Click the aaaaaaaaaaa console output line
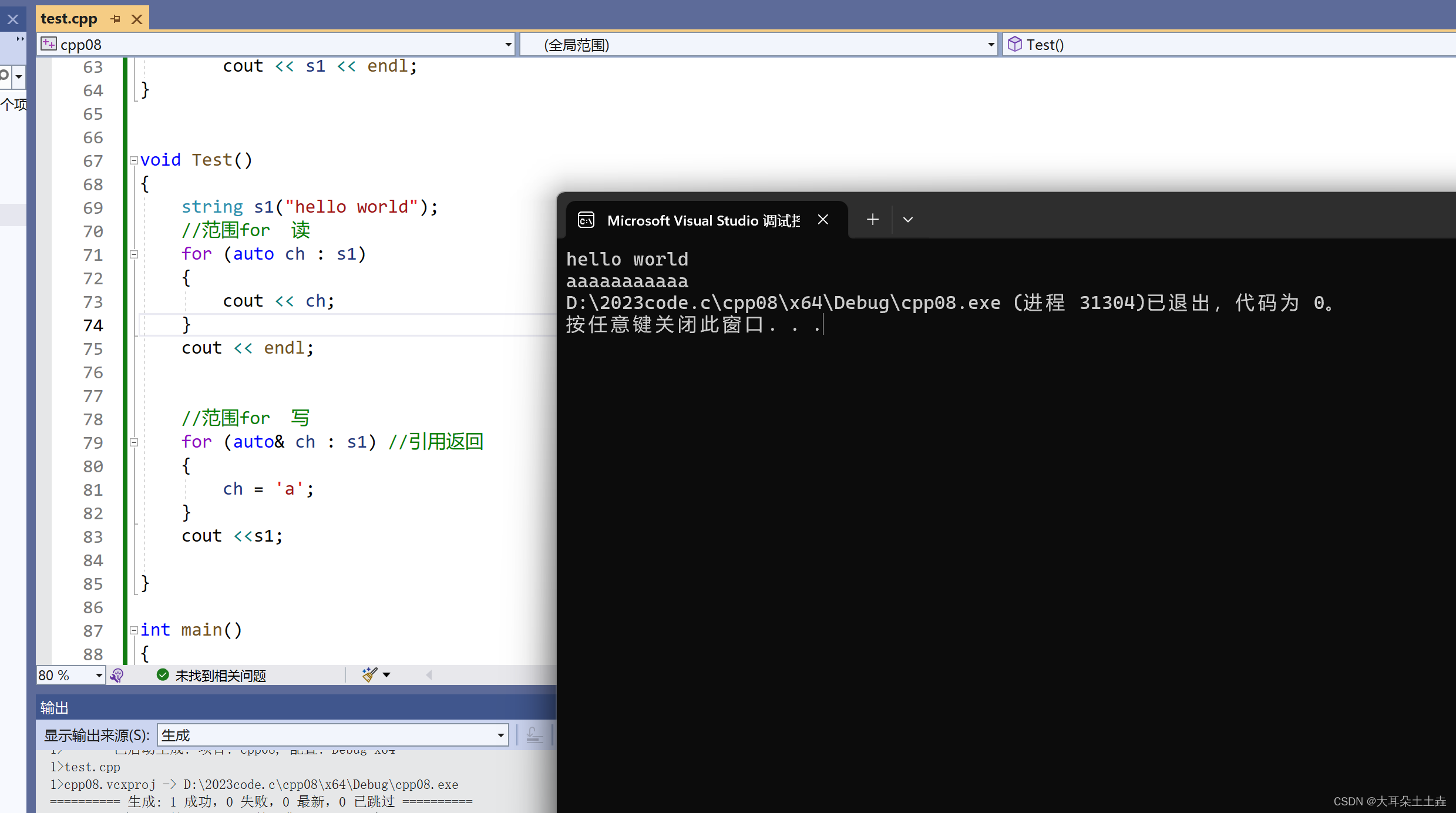This screenshot has height=813, width=1456. pyautogui.click(x=627, y=281)
